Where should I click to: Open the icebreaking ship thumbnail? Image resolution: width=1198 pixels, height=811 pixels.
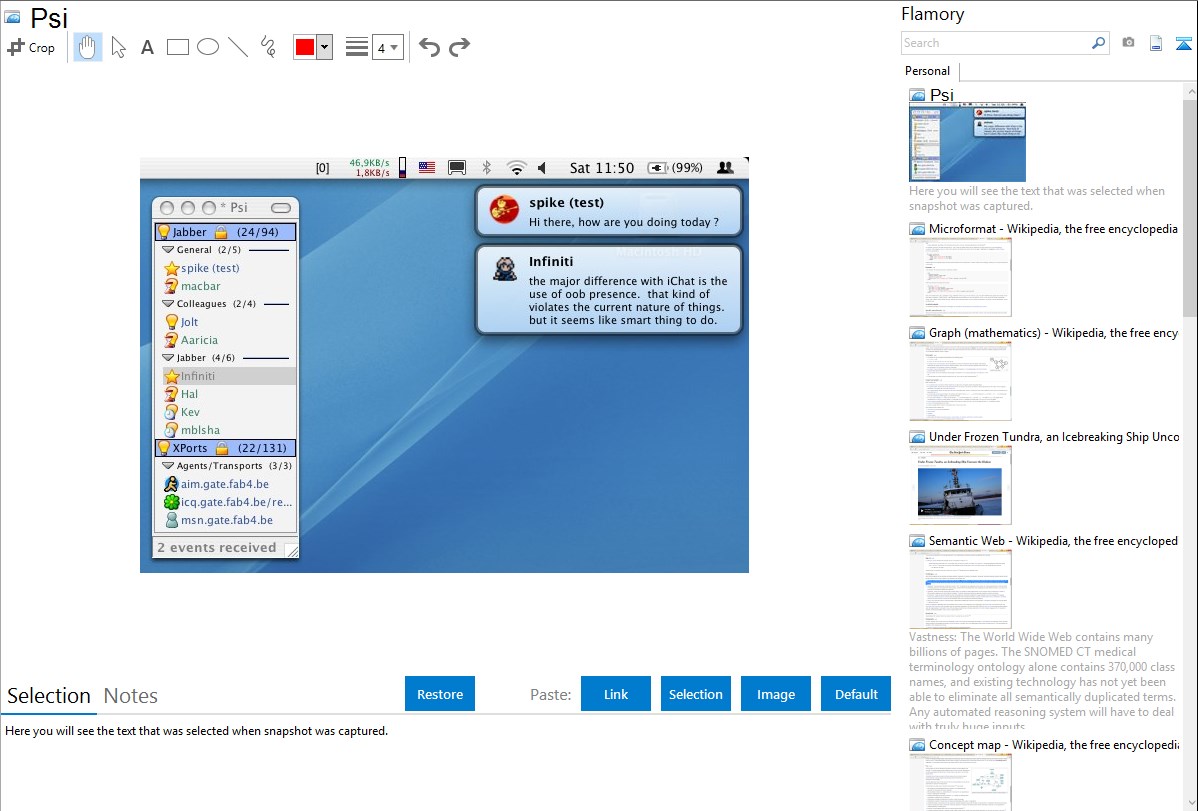click(960, 485)
